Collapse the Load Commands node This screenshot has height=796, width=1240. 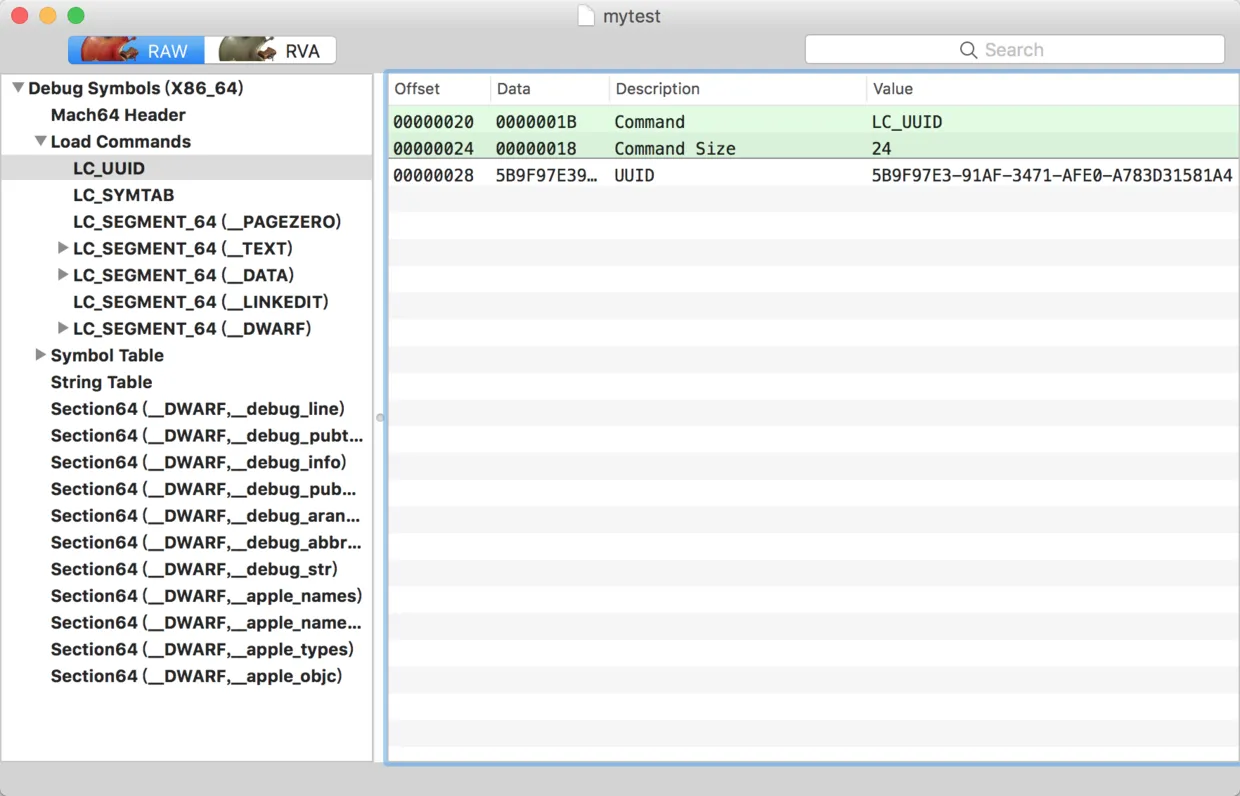[x=41, y=141]
